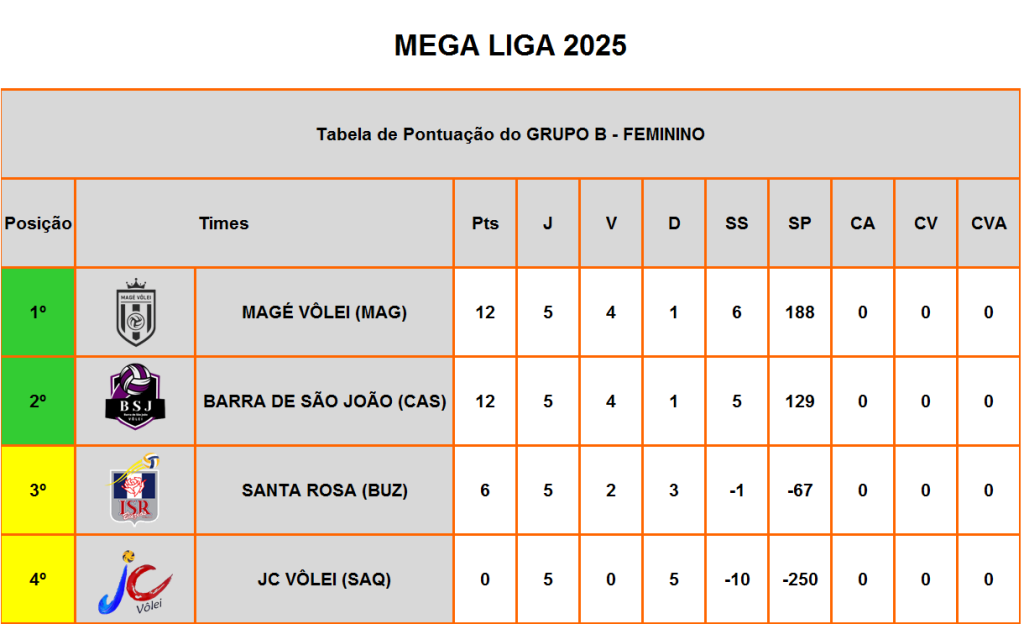
Task: Select the yellow 3º position cell
Action: (x=38, y=490)
